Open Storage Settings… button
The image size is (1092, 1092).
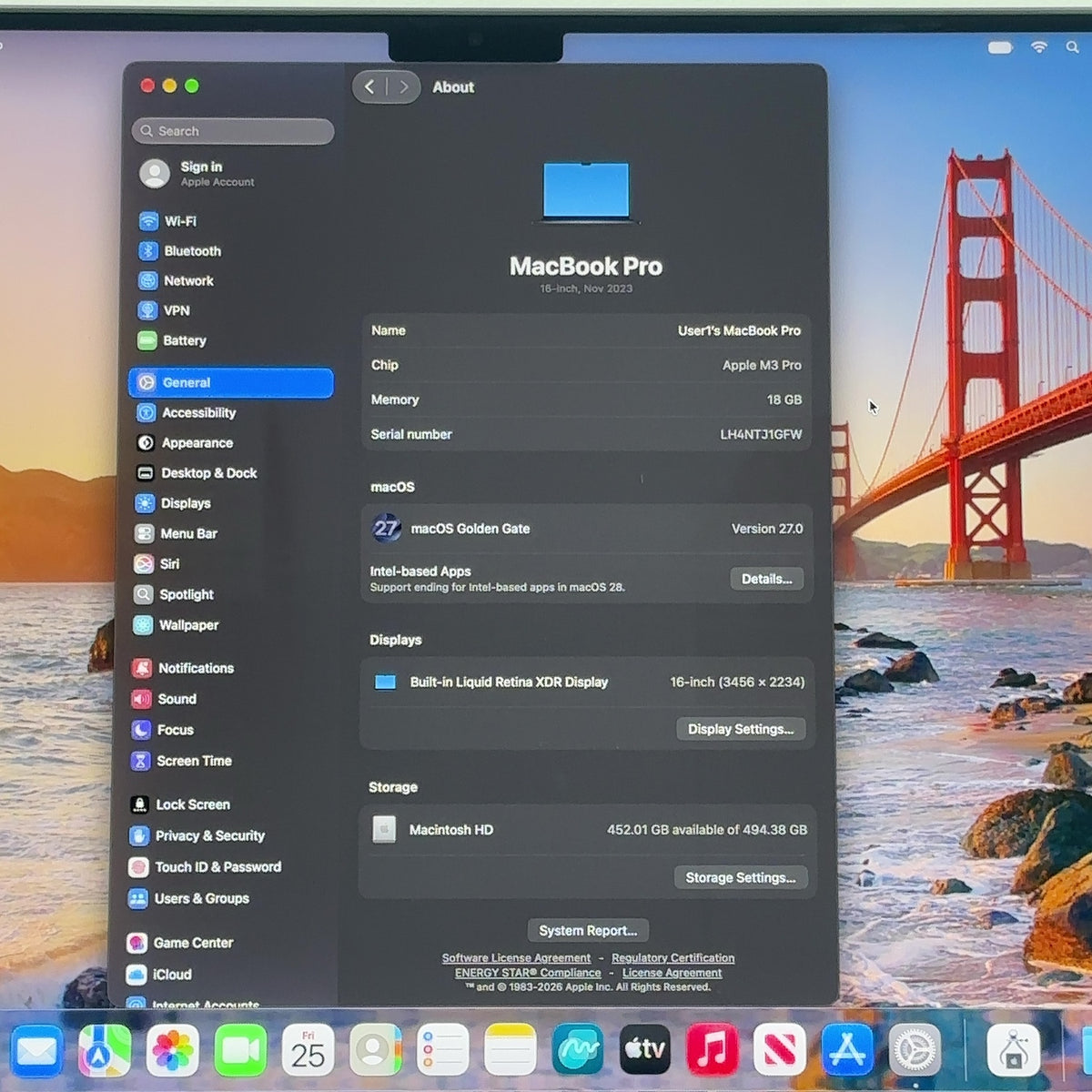click(740, 877)
